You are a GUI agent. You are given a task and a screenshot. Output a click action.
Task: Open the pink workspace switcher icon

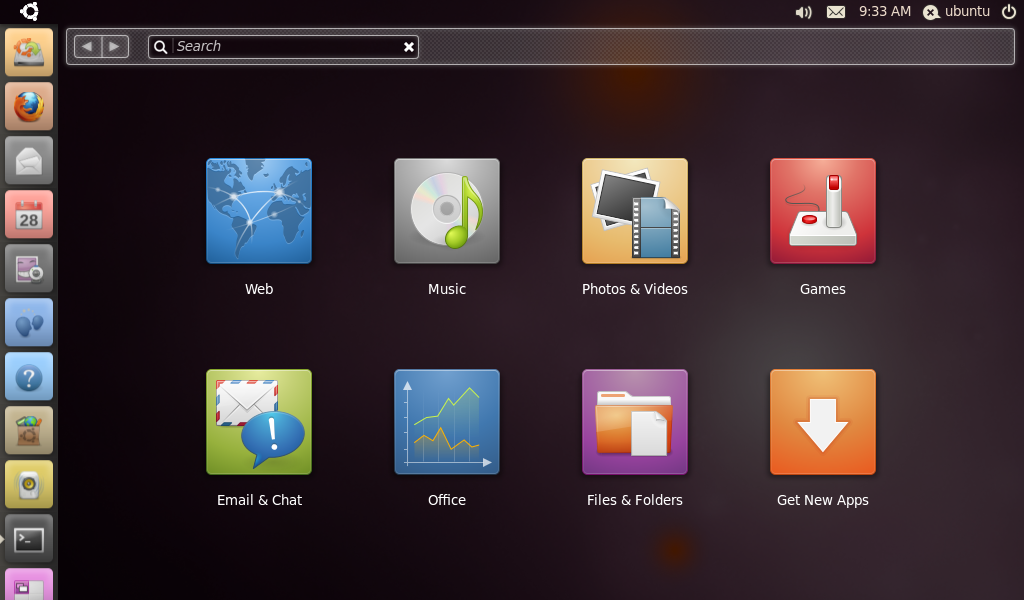[29, 585]
